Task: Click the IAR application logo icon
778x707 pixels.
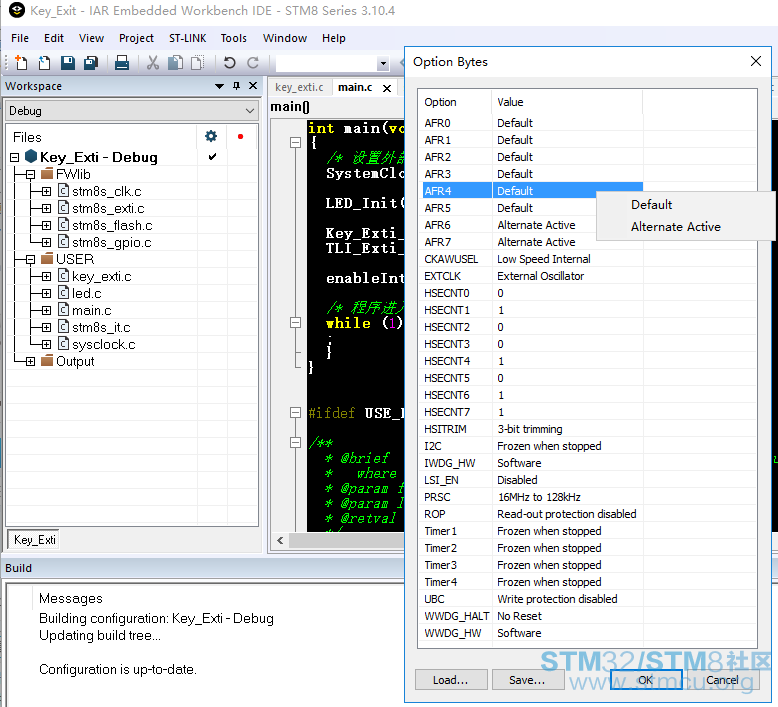Action: (x=16, y=10)
